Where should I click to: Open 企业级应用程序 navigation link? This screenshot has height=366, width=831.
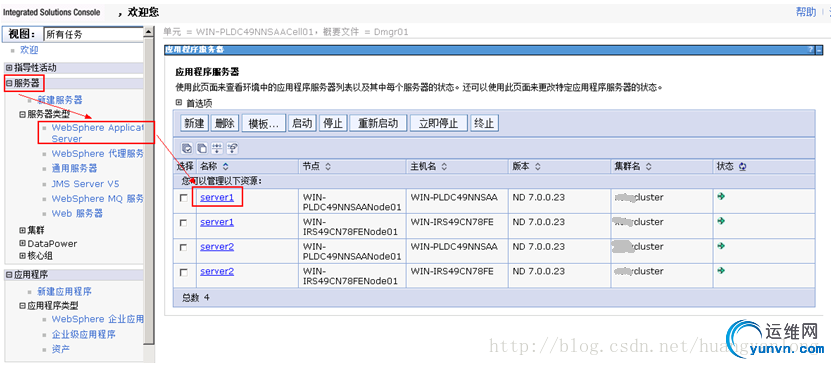83,335
